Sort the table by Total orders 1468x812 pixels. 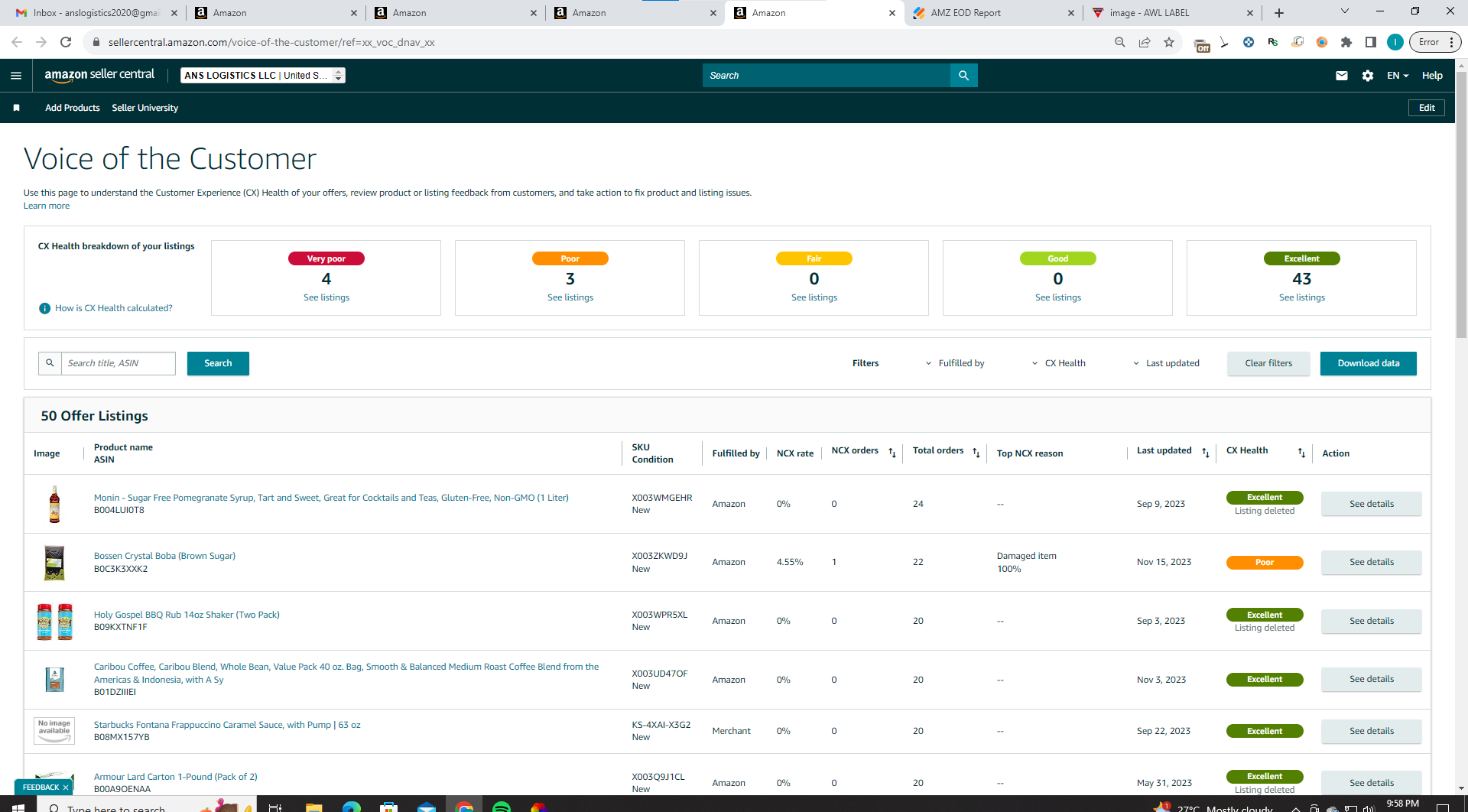976,453
